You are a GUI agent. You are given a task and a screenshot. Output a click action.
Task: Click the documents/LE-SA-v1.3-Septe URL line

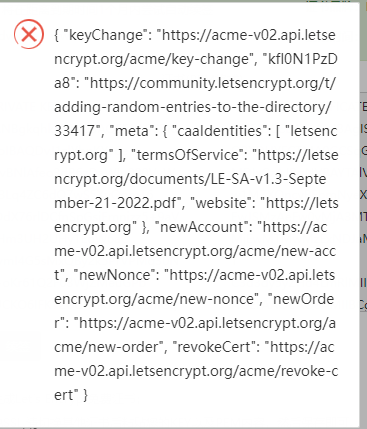[190, 179]
